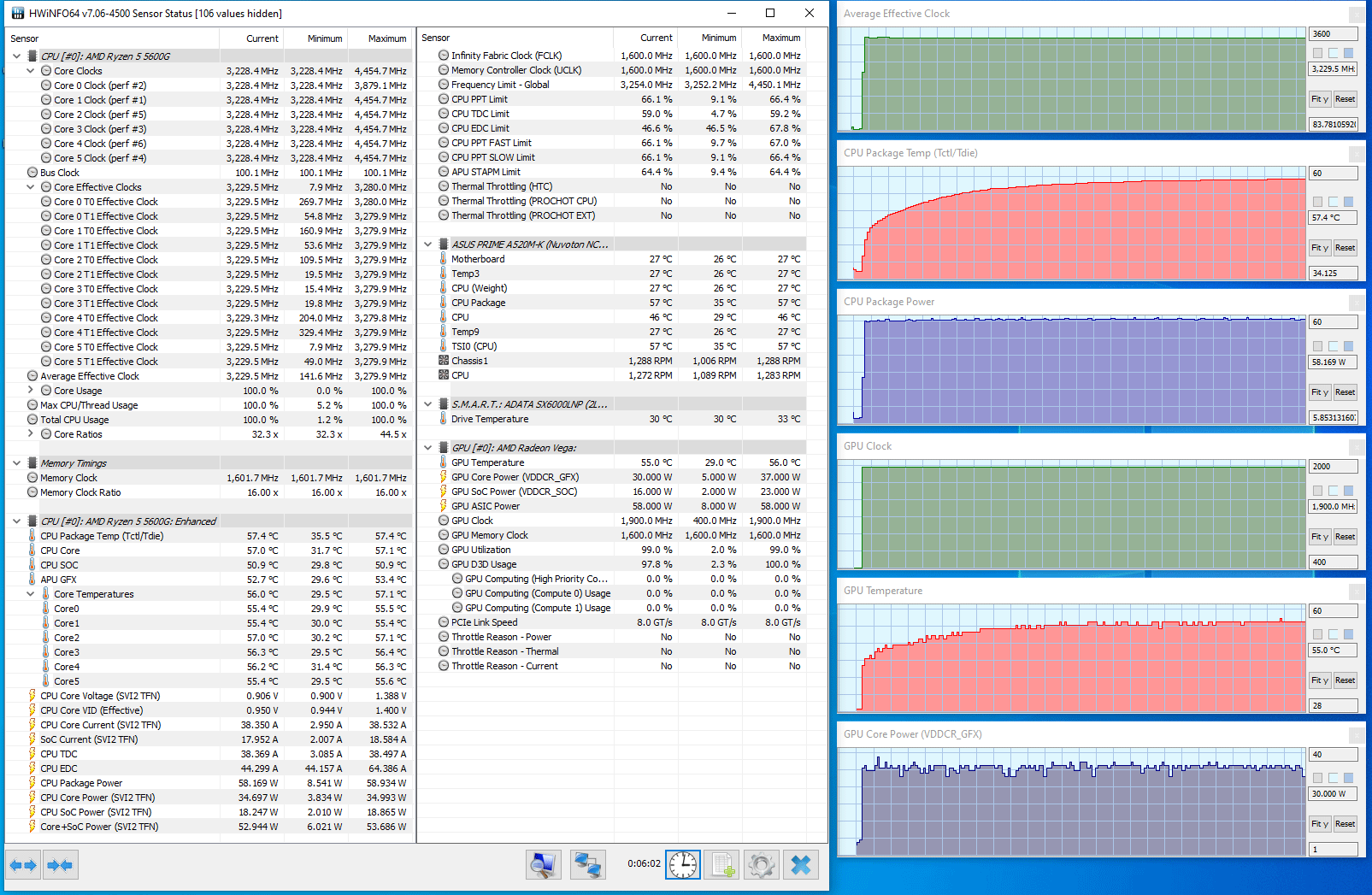The image size is (1372, 895).
Task: Collapse the Core Clocks tree node
Action: 31,71
